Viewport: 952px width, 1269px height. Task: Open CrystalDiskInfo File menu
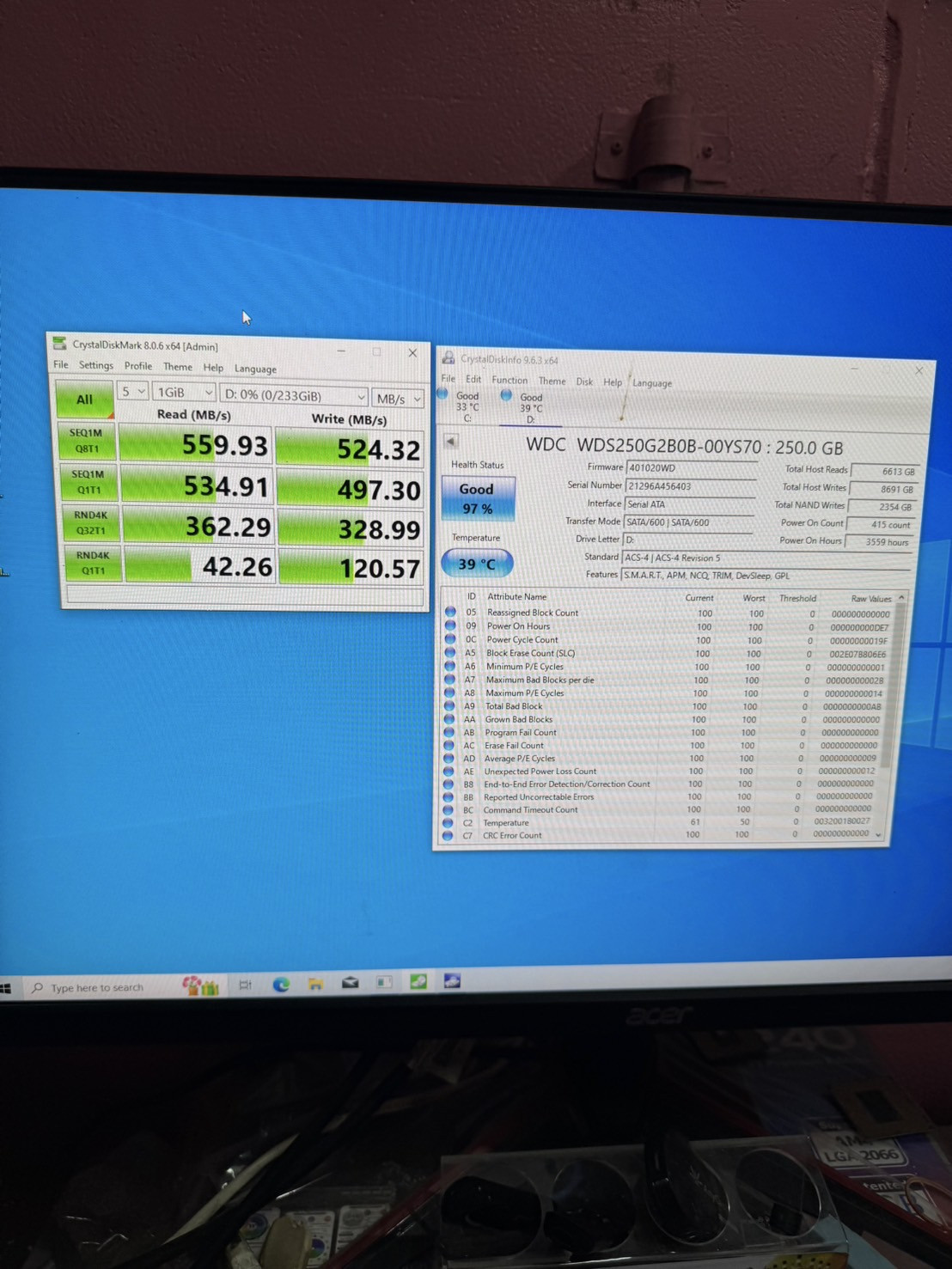click(x=449, y=378)
